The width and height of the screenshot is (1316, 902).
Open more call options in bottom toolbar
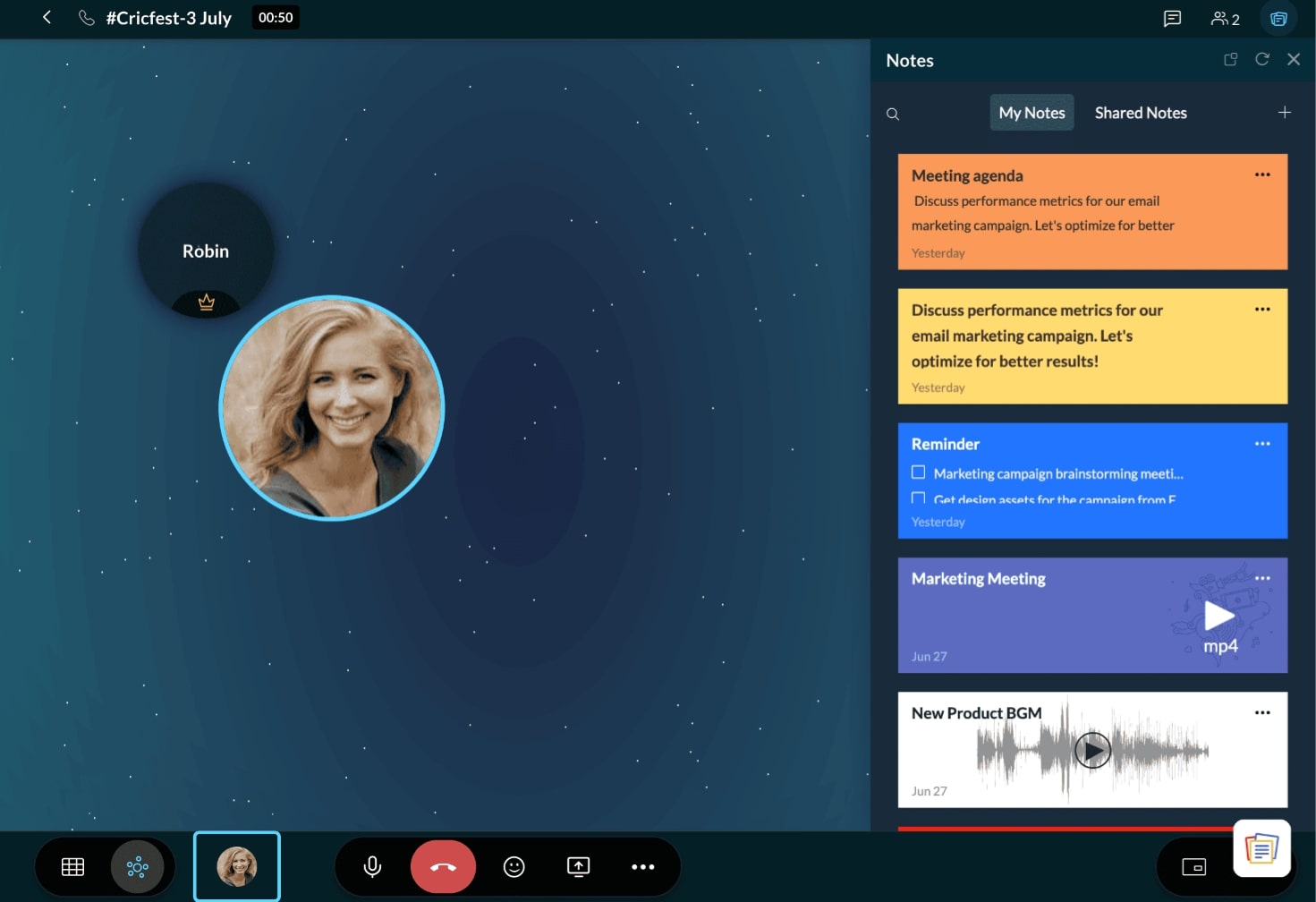coord(642,866)
